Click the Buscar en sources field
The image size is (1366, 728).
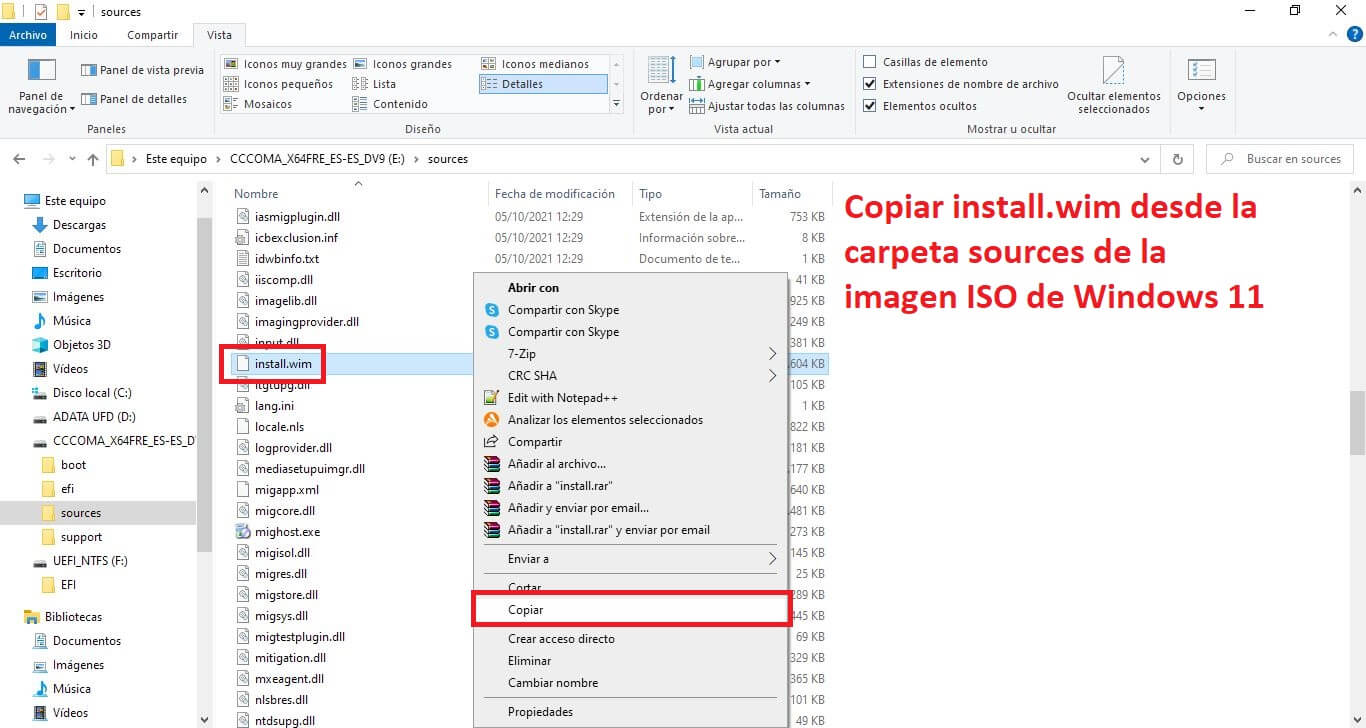tap(1281, 159)
